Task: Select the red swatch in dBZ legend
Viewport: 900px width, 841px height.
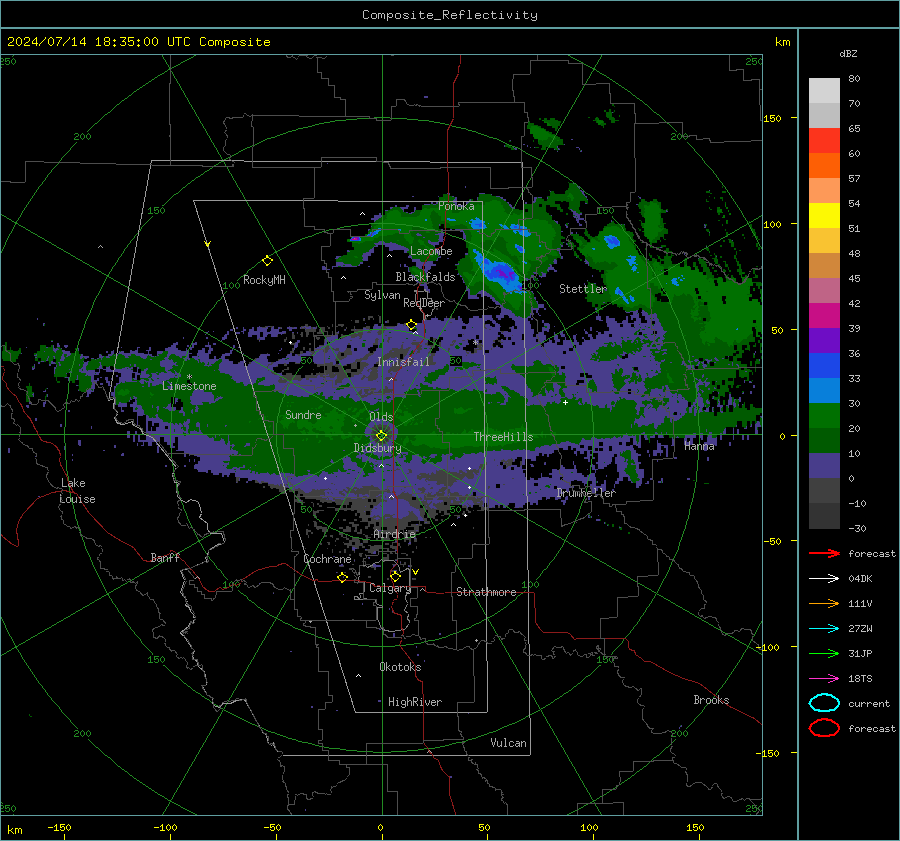Action: point(824,141)
